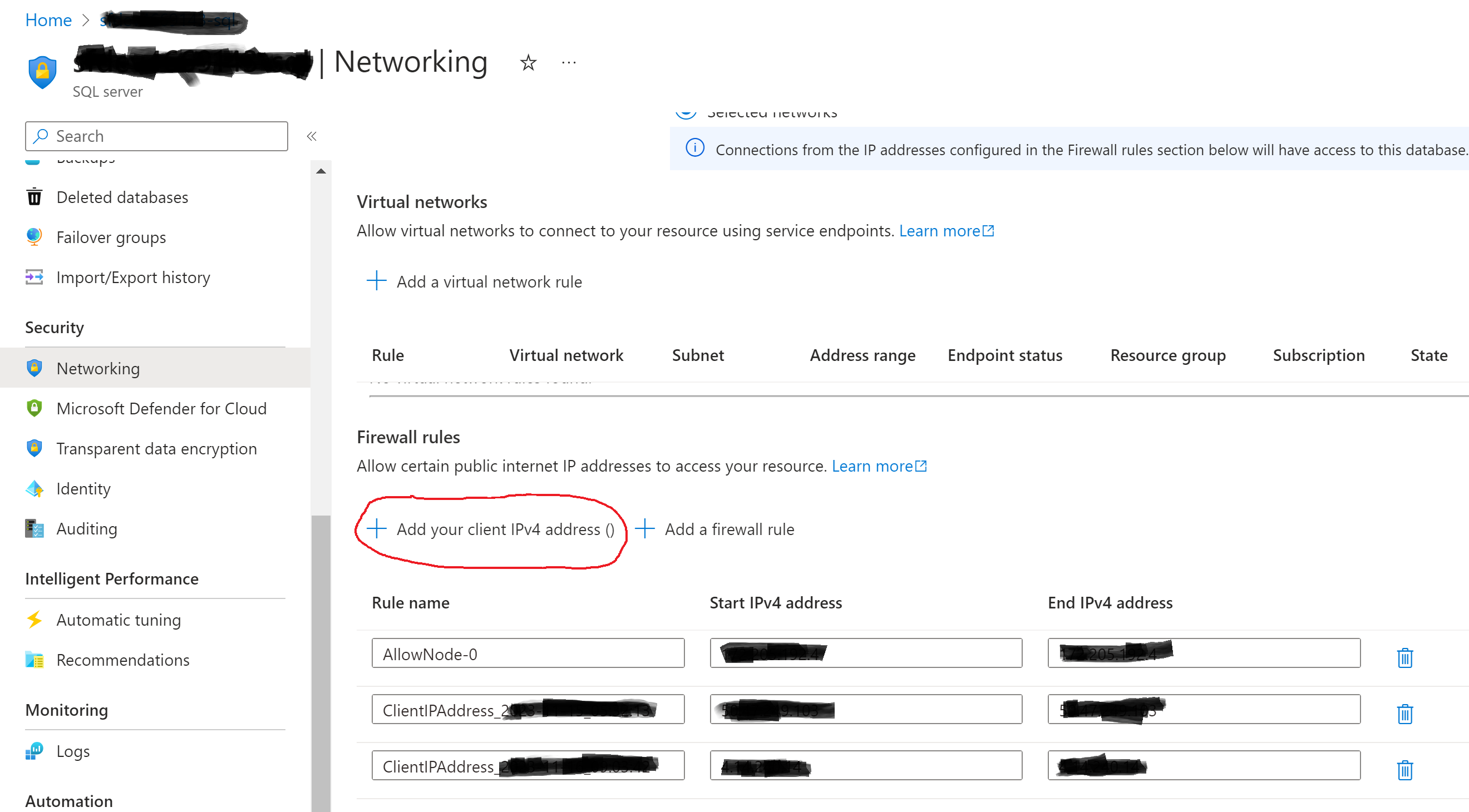Open Learn more link under Firewall rules
Screen dimensions: 1469x812
point(879,466)
